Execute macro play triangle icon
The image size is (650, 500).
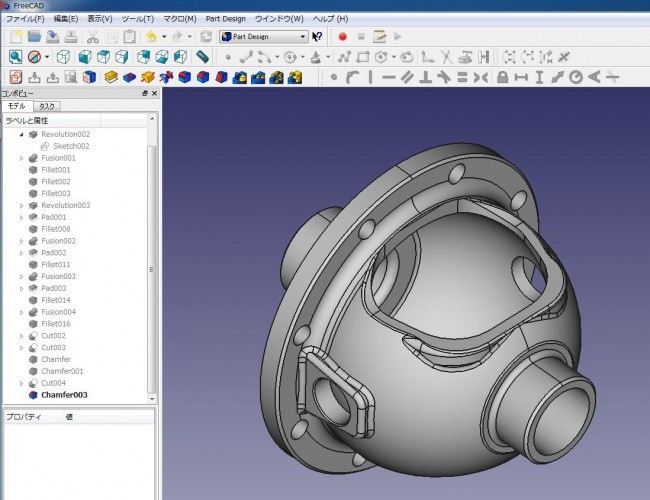coord(398,36)
